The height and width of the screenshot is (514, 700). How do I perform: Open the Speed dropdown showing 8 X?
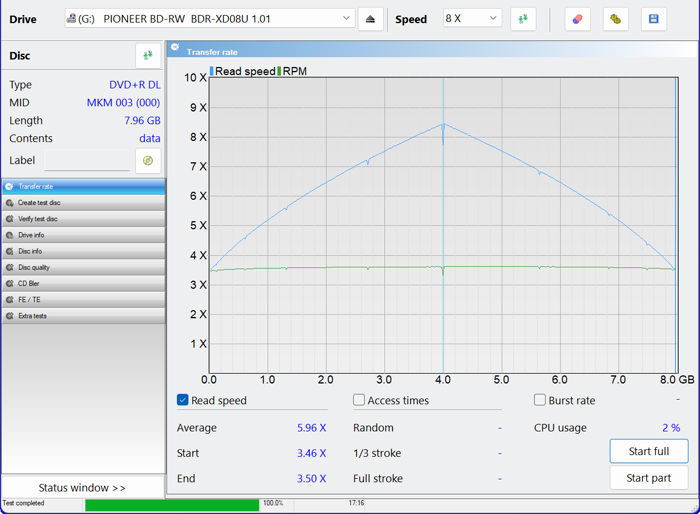coord(472,19)
